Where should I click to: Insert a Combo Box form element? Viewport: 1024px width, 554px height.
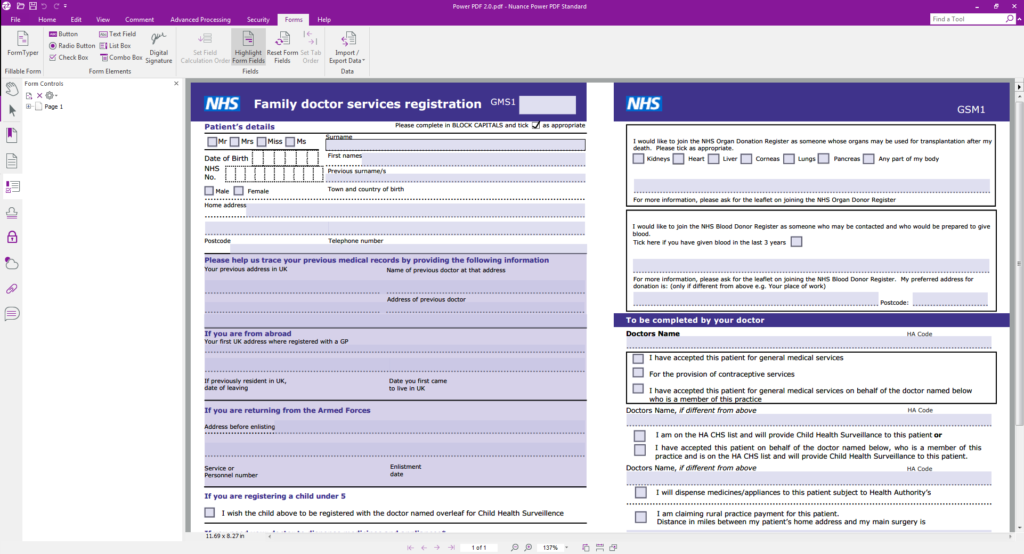[x=121, y=57]
